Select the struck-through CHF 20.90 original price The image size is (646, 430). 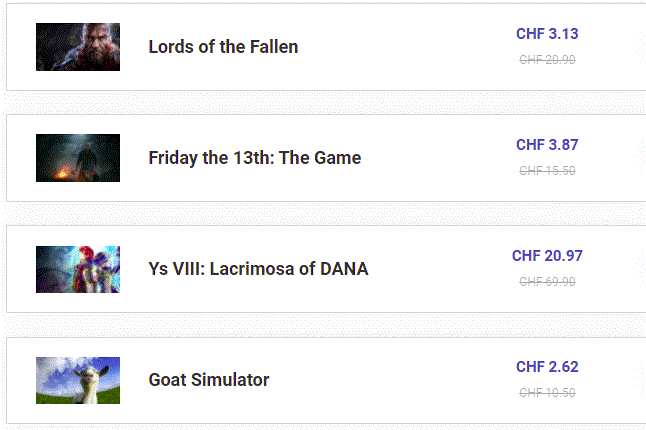pos(547,60)
